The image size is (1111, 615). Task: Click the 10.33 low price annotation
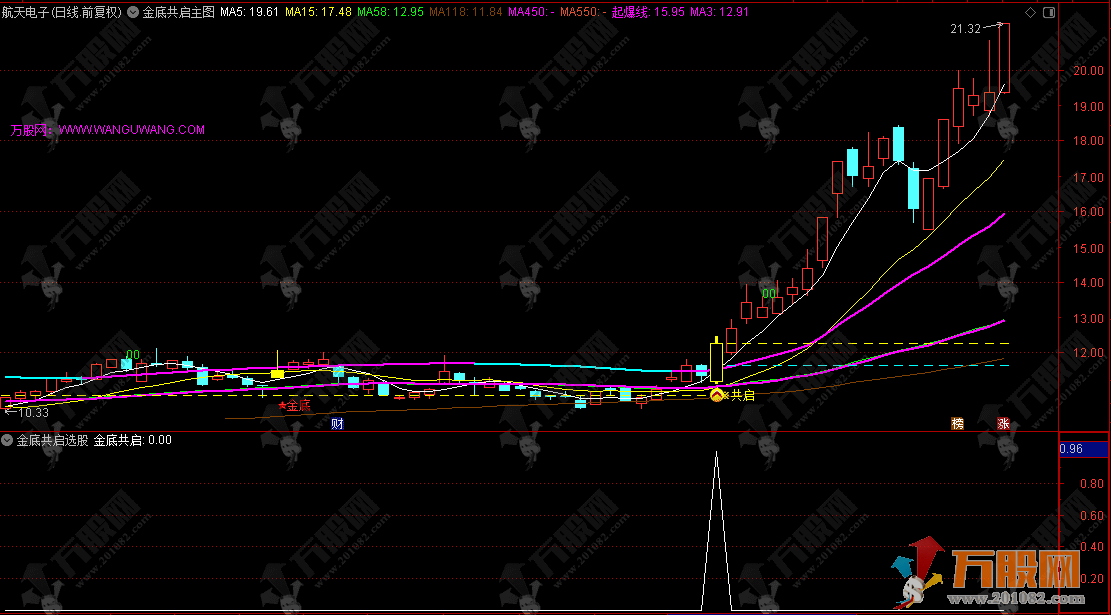point(32,412)
